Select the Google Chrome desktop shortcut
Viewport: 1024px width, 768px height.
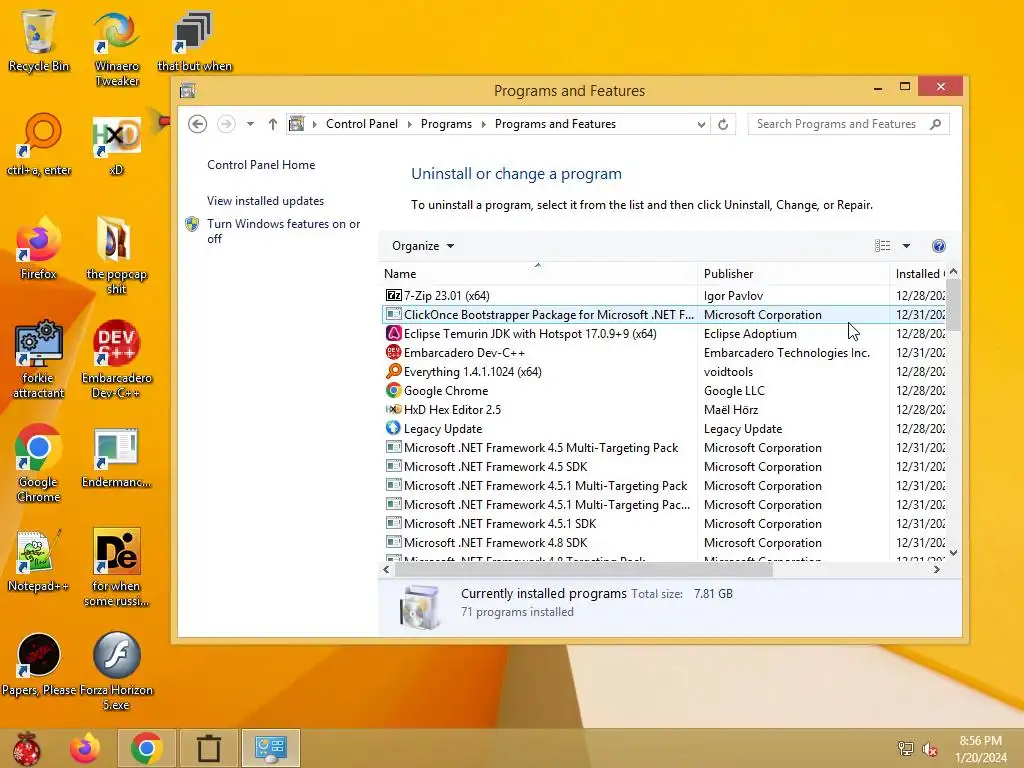[x=39, y=463]
